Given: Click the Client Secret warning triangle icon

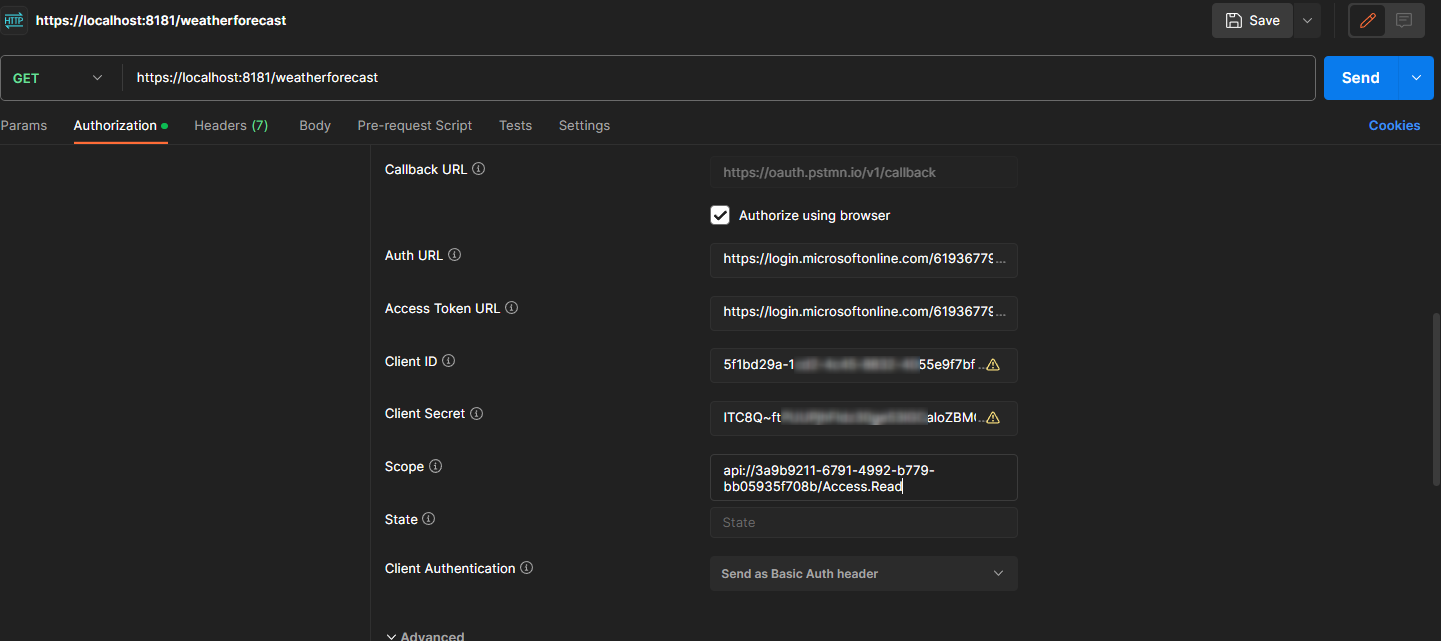Looking at the screenshot, I should (x=992, y=418).
